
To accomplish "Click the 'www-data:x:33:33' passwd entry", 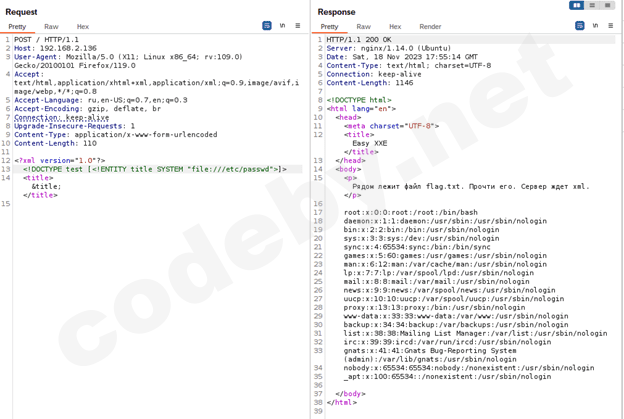I will pos(456,316).
